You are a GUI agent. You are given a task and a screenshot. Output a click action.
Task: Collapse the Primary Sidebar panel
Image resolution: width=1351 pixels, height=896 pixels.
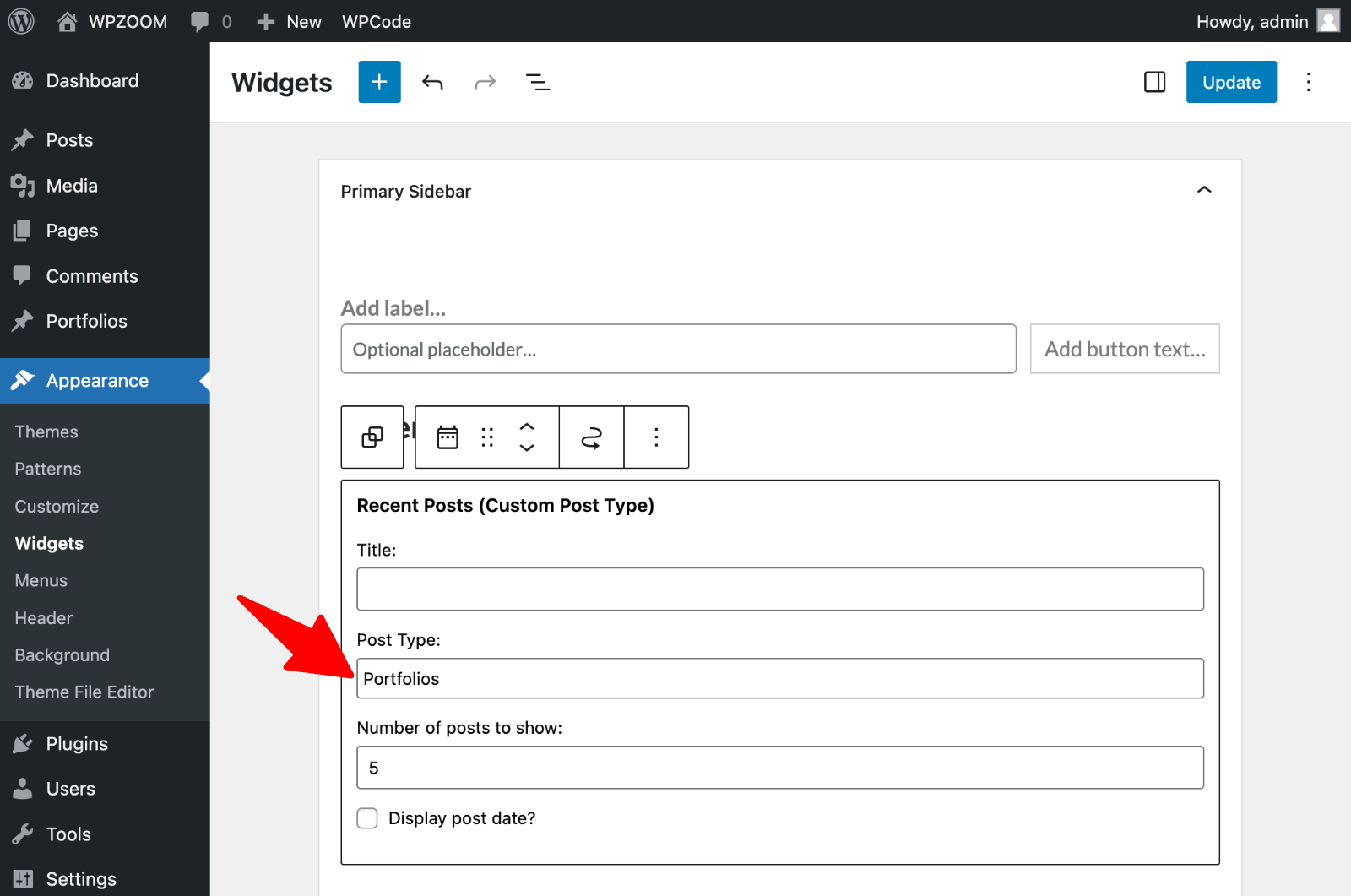pyautogui.click(x=1205, y=190)
